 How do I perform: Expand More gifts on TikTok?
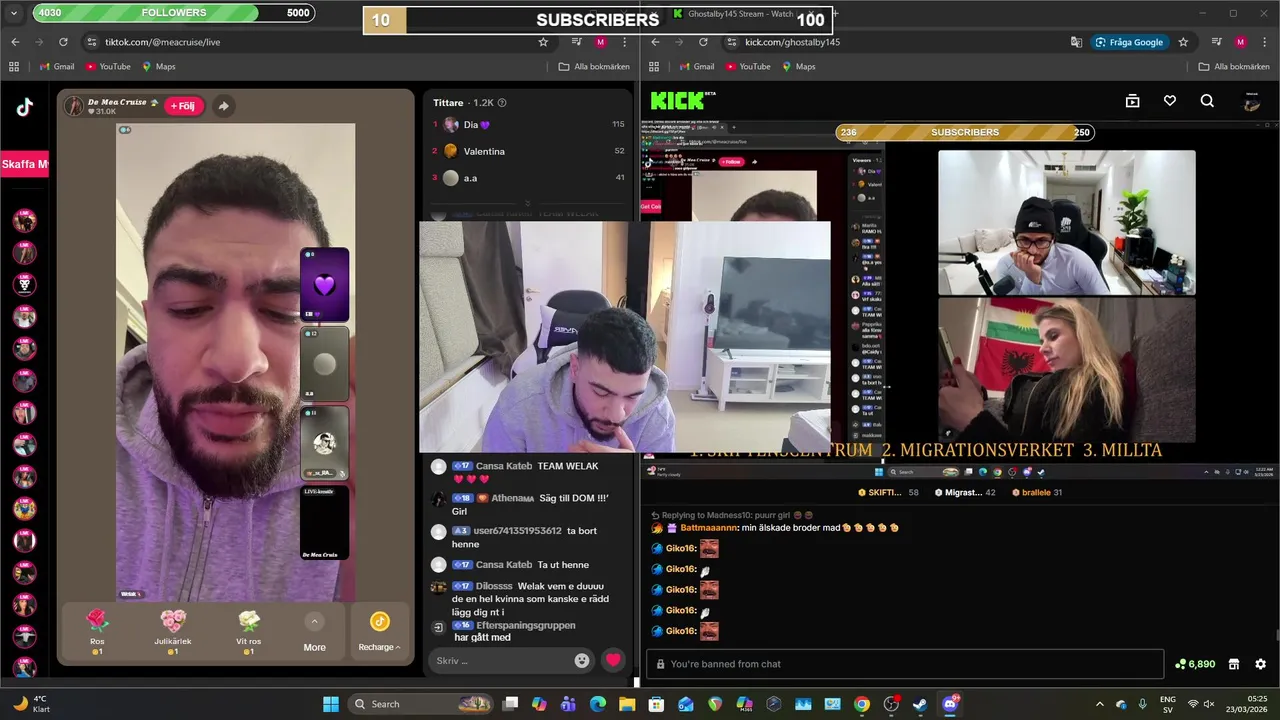(x=314, y=633)
